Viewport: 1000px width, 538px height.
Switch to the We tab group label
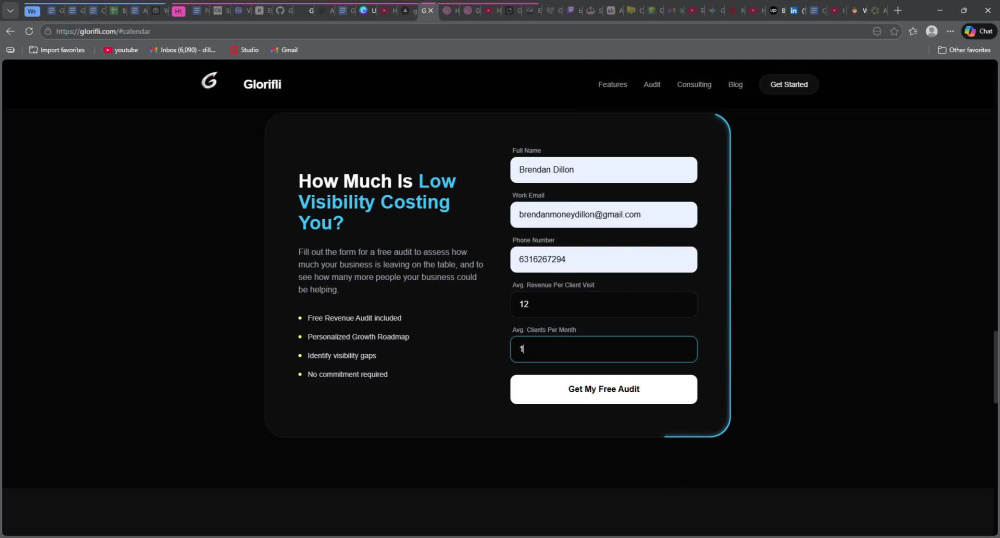[x=32, y=11]
